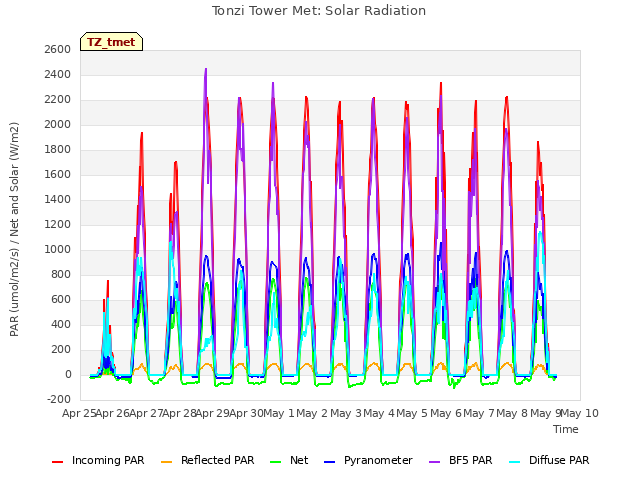Image resolution: width=640 pixels, height=480 pixels.
Task: Click the y-axis tick label 2200
Action: (x=58, y=100)
